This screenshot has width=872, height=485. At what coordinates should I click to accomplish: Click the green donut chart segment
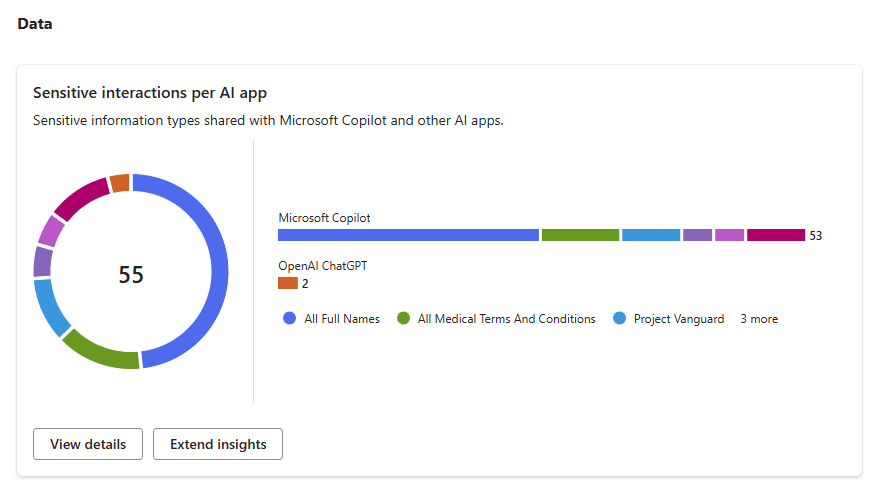[100, 352]
